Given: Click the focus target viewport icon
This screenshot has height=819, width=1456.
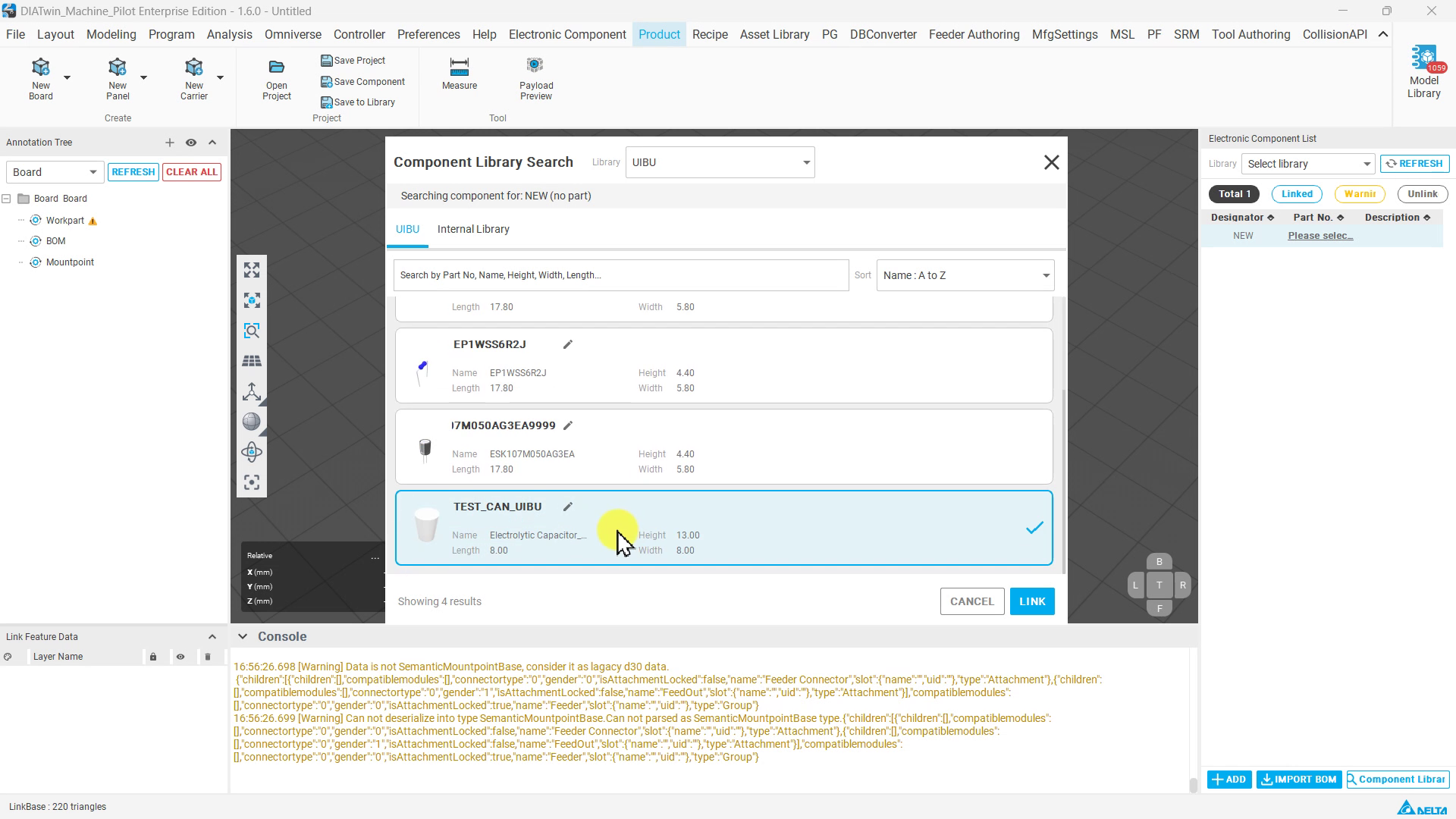Looking at the screenshot, I should pos(252,482).
